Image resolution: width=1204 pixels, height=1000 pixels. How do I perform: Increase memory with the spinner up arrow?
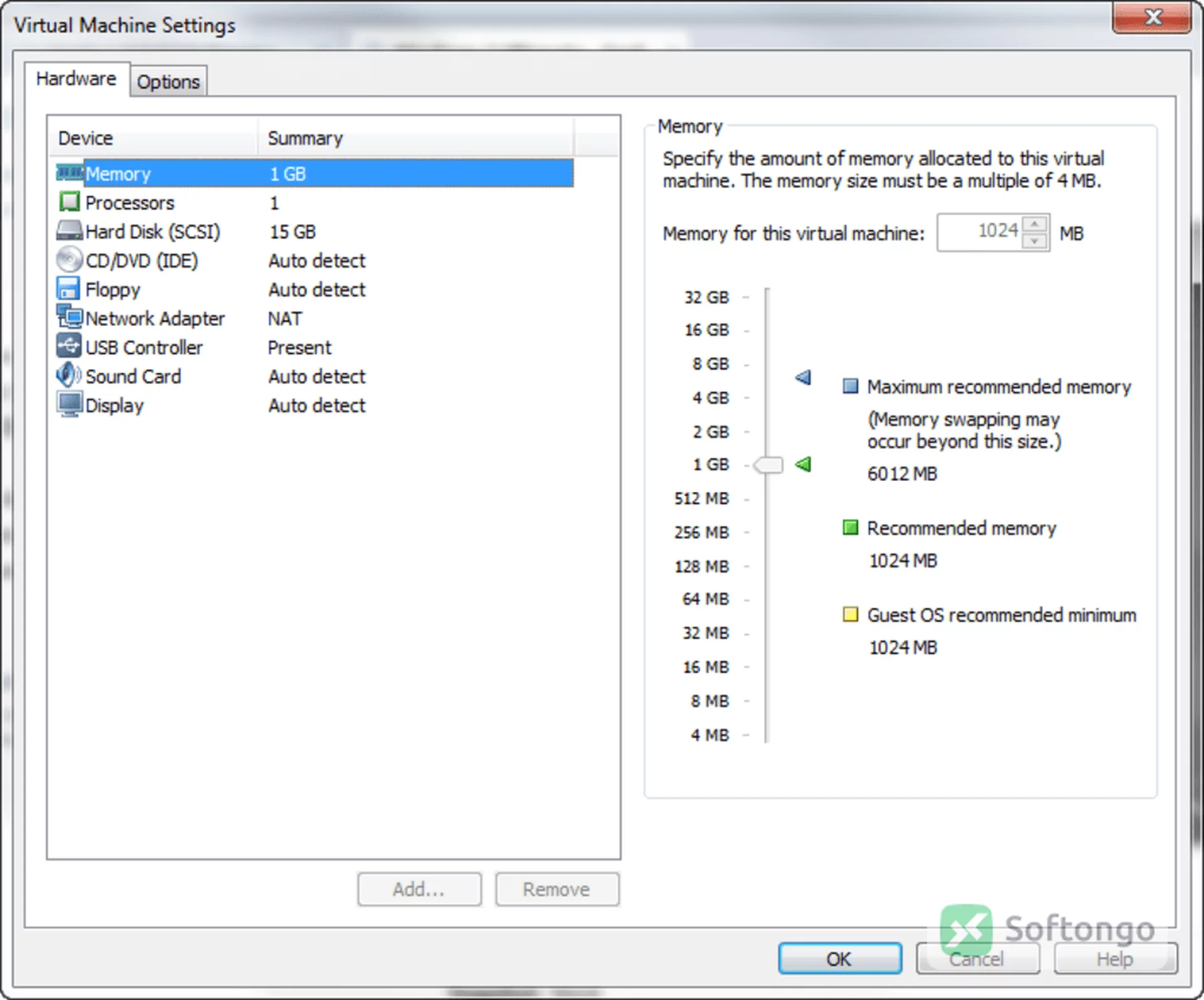click(x=1035, y=224)
